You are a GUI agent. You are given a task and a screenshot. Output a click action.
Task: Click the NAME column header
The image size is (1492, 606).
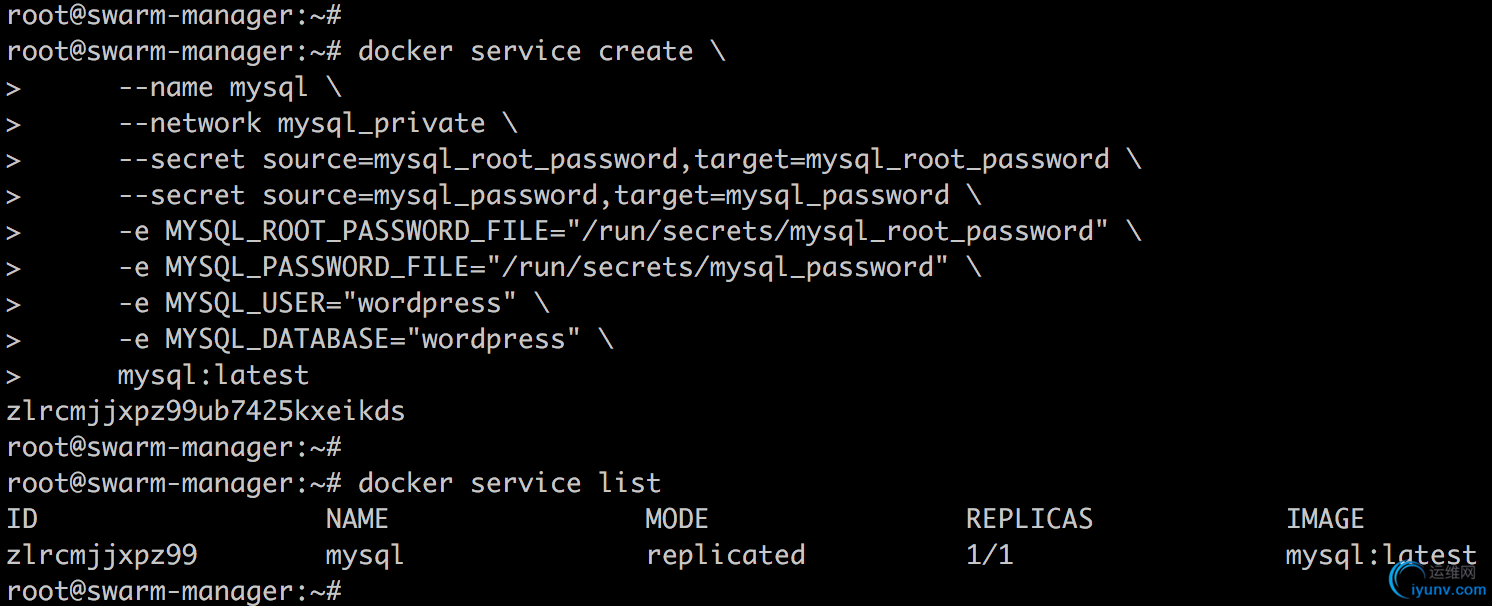(357, 519)
